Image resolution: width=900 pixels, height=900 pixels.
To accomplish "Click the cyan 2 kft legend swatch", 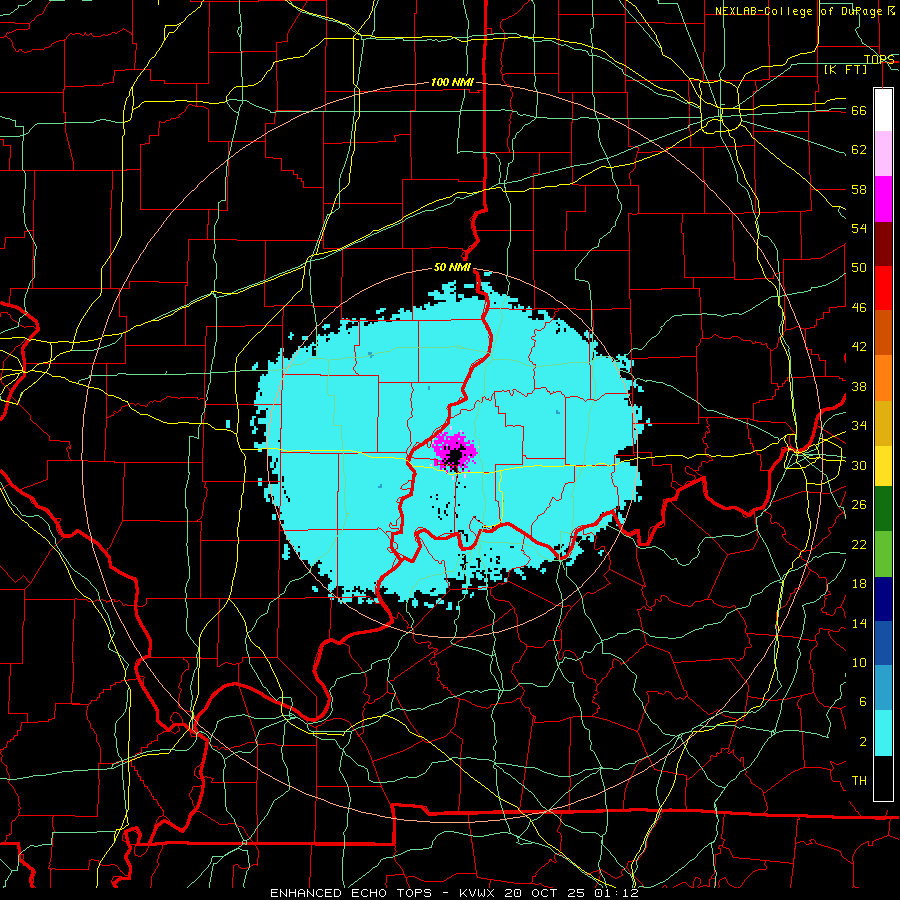I will [x=883, y=733].
